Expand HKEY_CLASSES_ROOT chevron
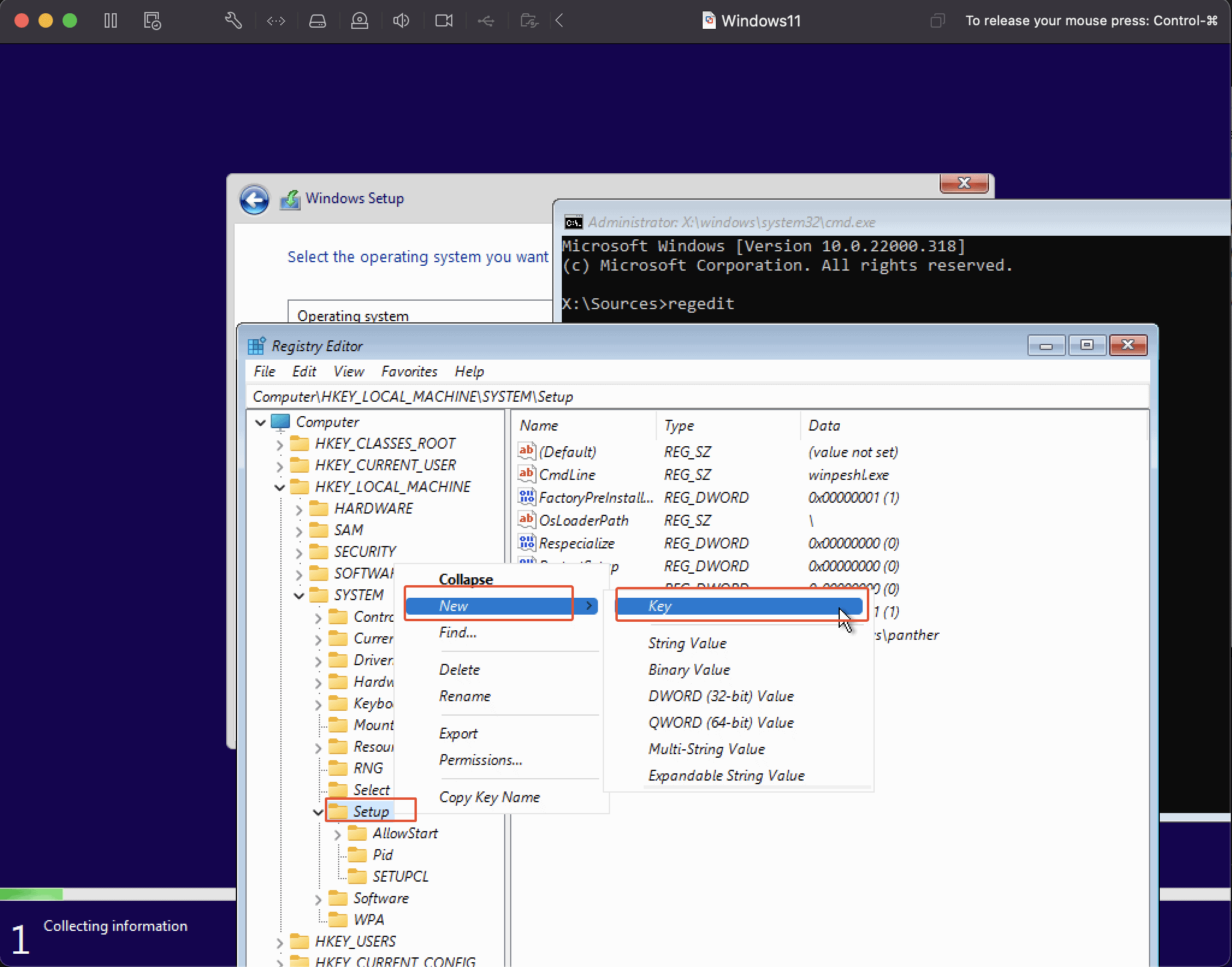The height and width of the screenshot is (967, 1232). pyautogui.click(x=280, y=445)
